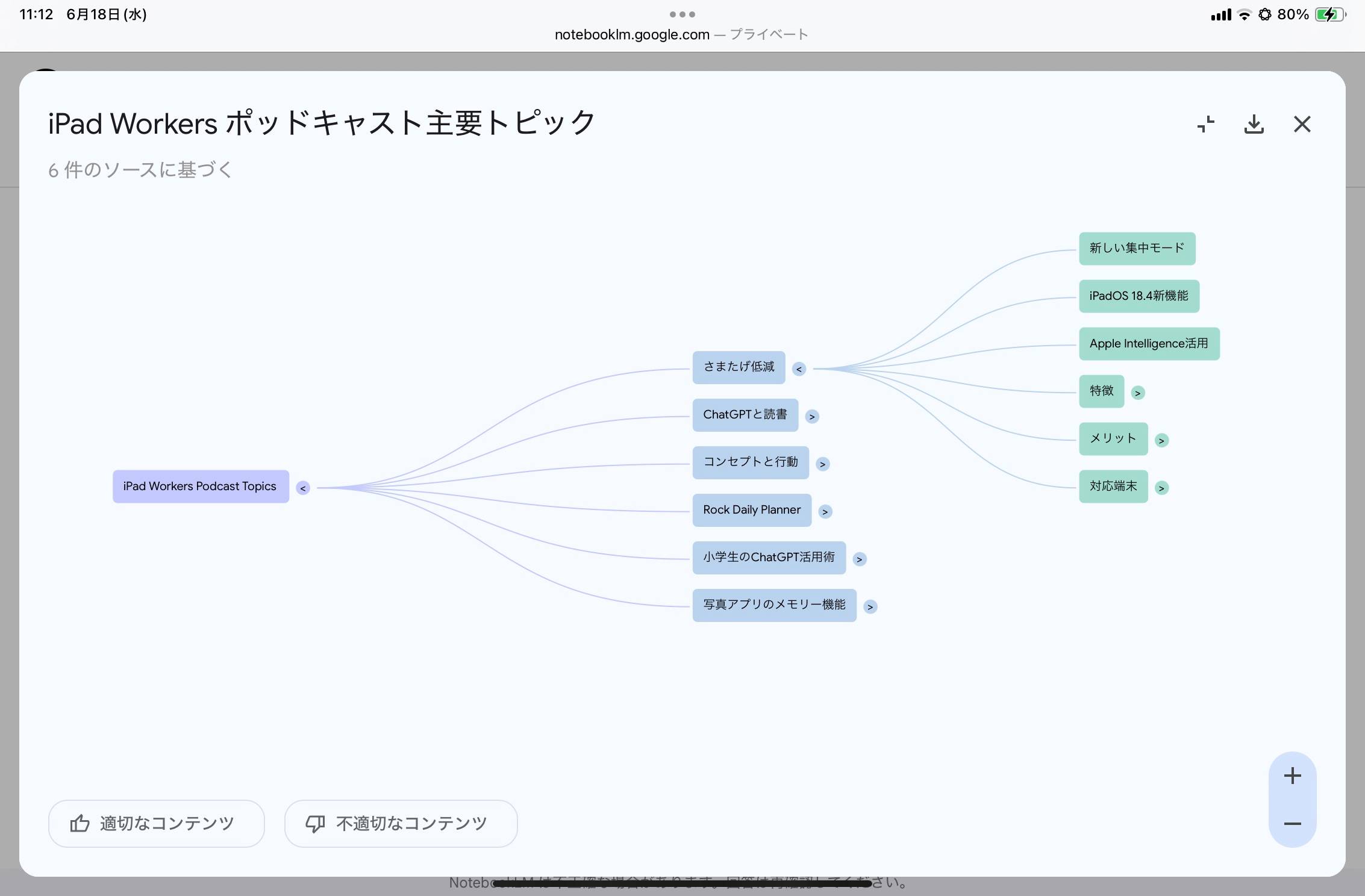This screenshot has height=896, width=1365.
Task: Collapse the mind map fullscreen view
Action: click(1205, 124)
